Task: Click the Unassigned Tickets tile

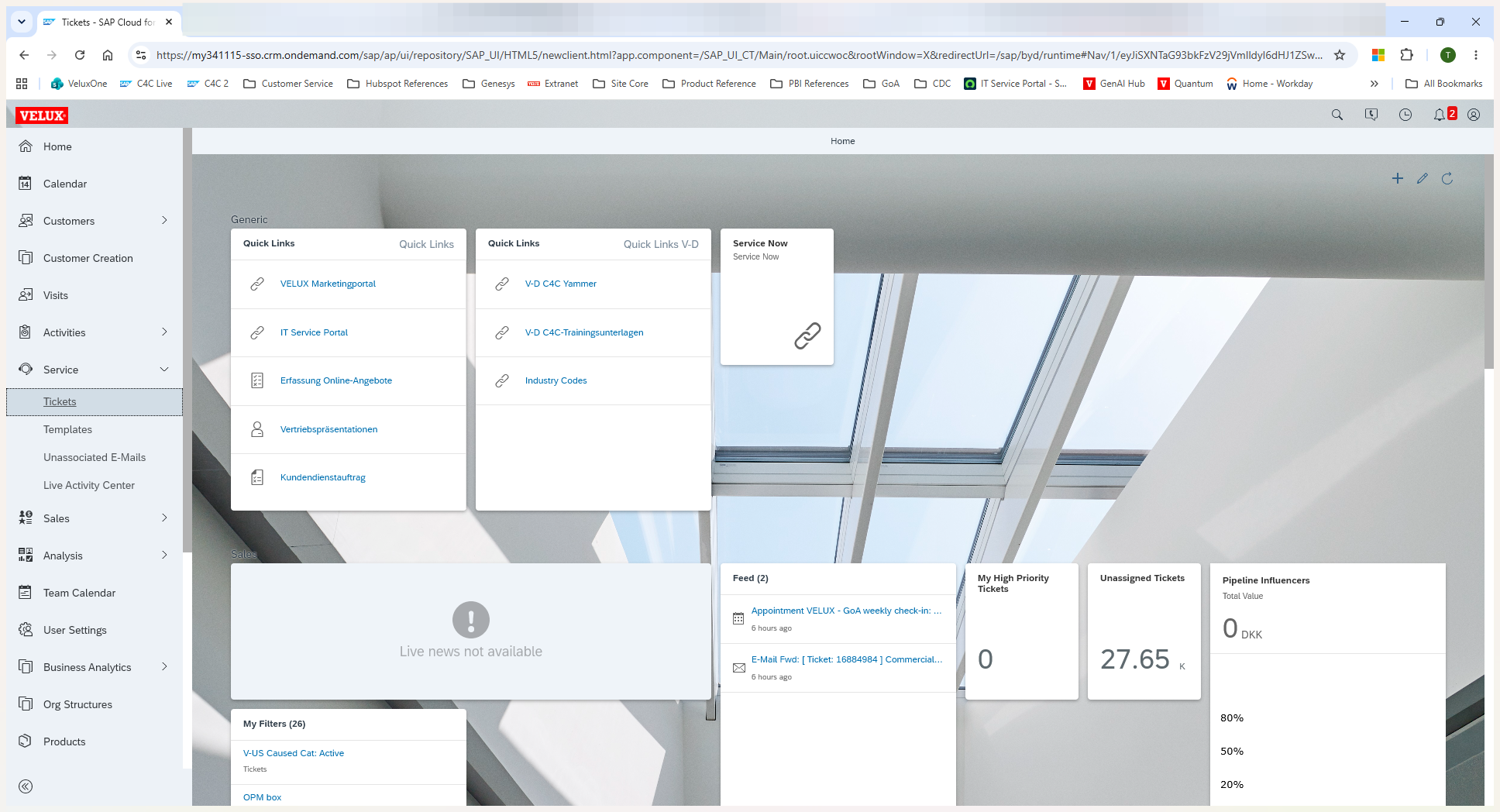Action: point(1144,631)
